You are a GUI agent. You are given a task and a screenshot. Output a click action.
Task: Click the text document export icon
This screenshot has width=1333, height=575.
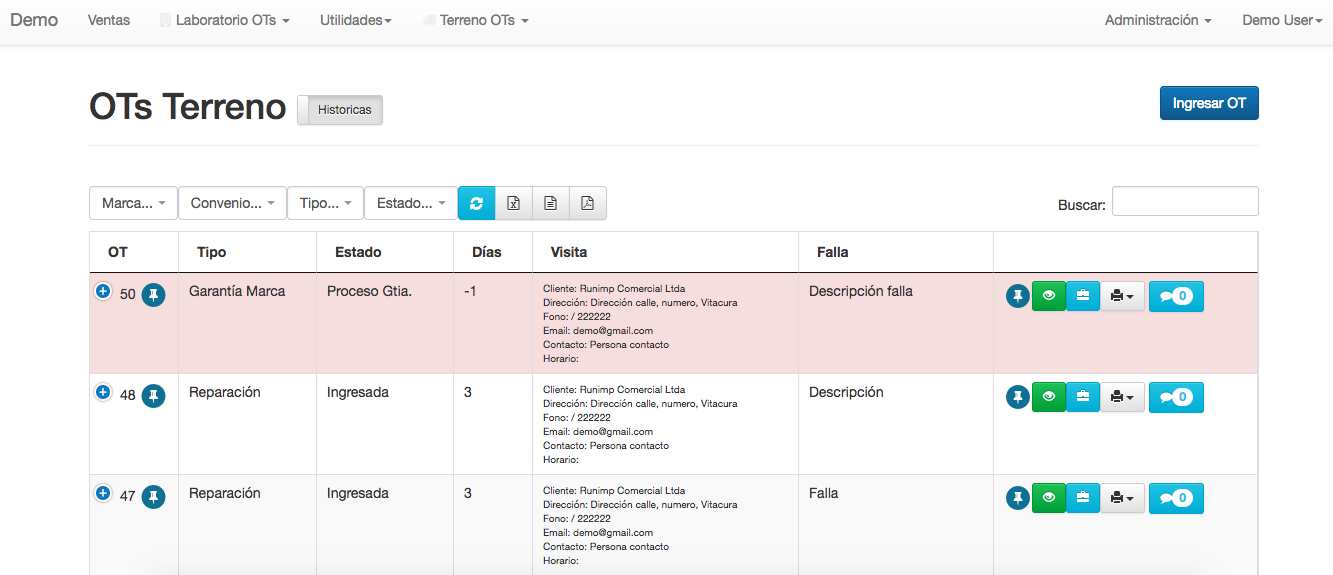[x=550, y=203]
